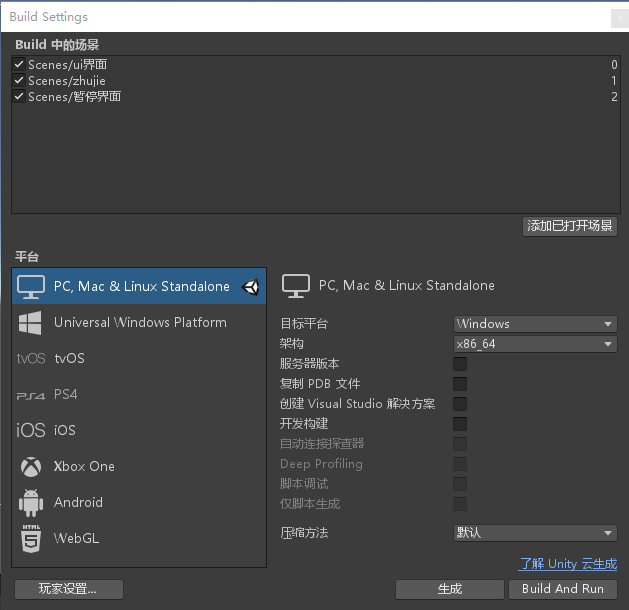The image size is (629, 610).
Task: Click the Universal Windows Platform logo icon
Action: coord(30,323)
